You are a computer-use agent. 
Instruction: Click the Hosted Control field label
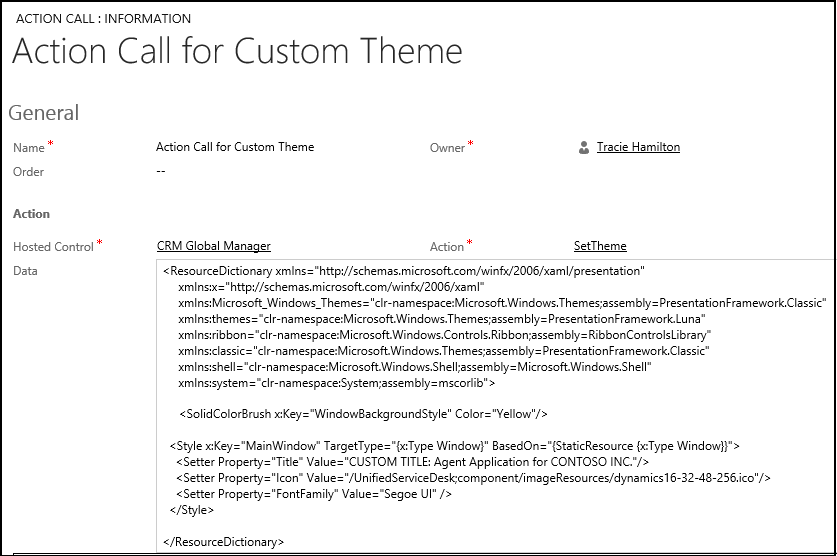click(x=53, y=247)
